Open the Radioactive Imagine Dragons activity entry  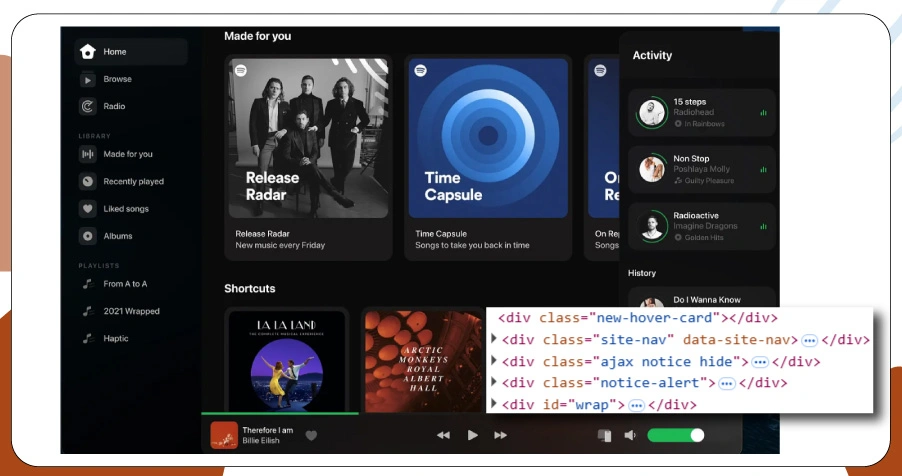(x=700, y=226)
